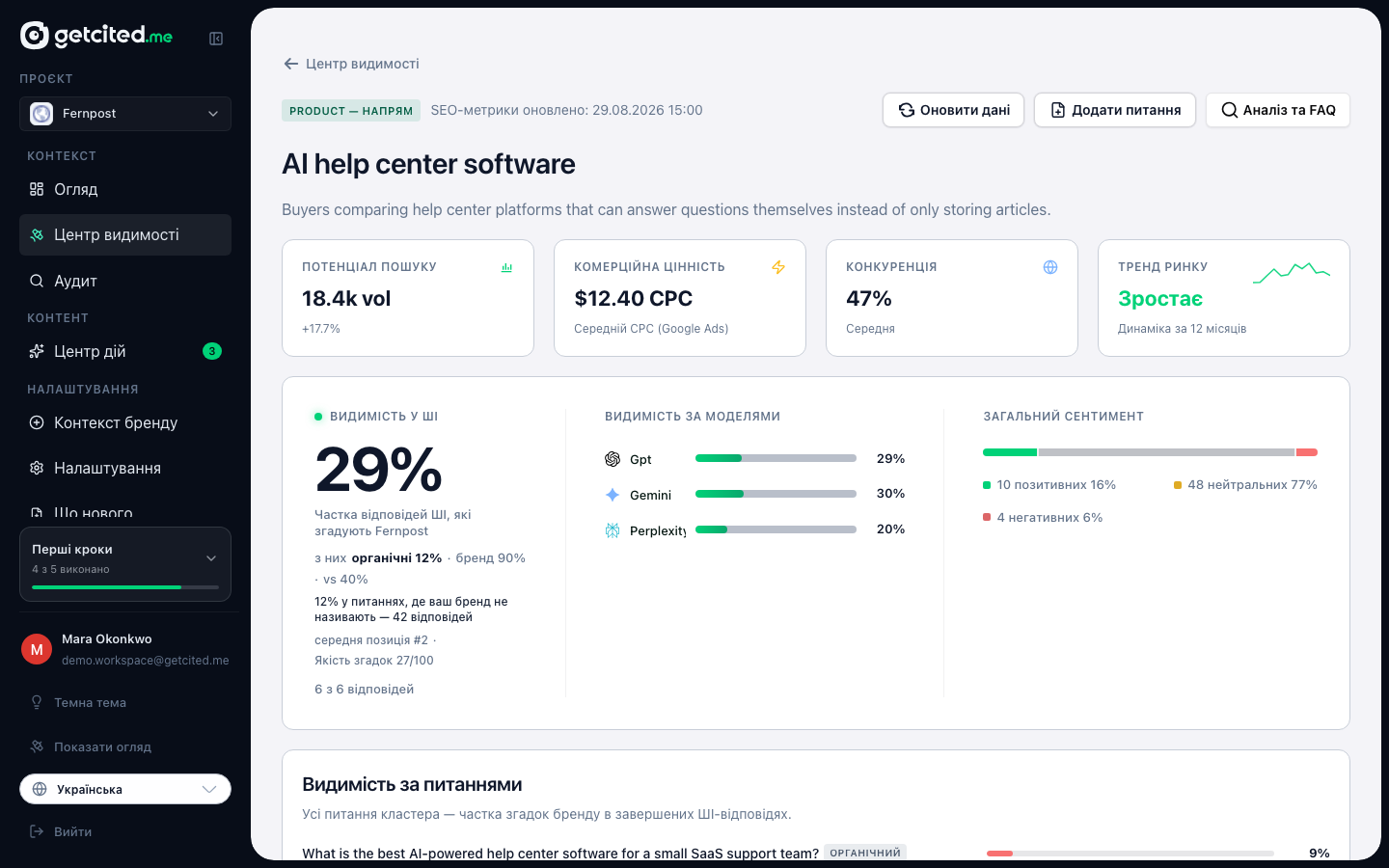Click the green positive sentiment swatch

(987, 485)
